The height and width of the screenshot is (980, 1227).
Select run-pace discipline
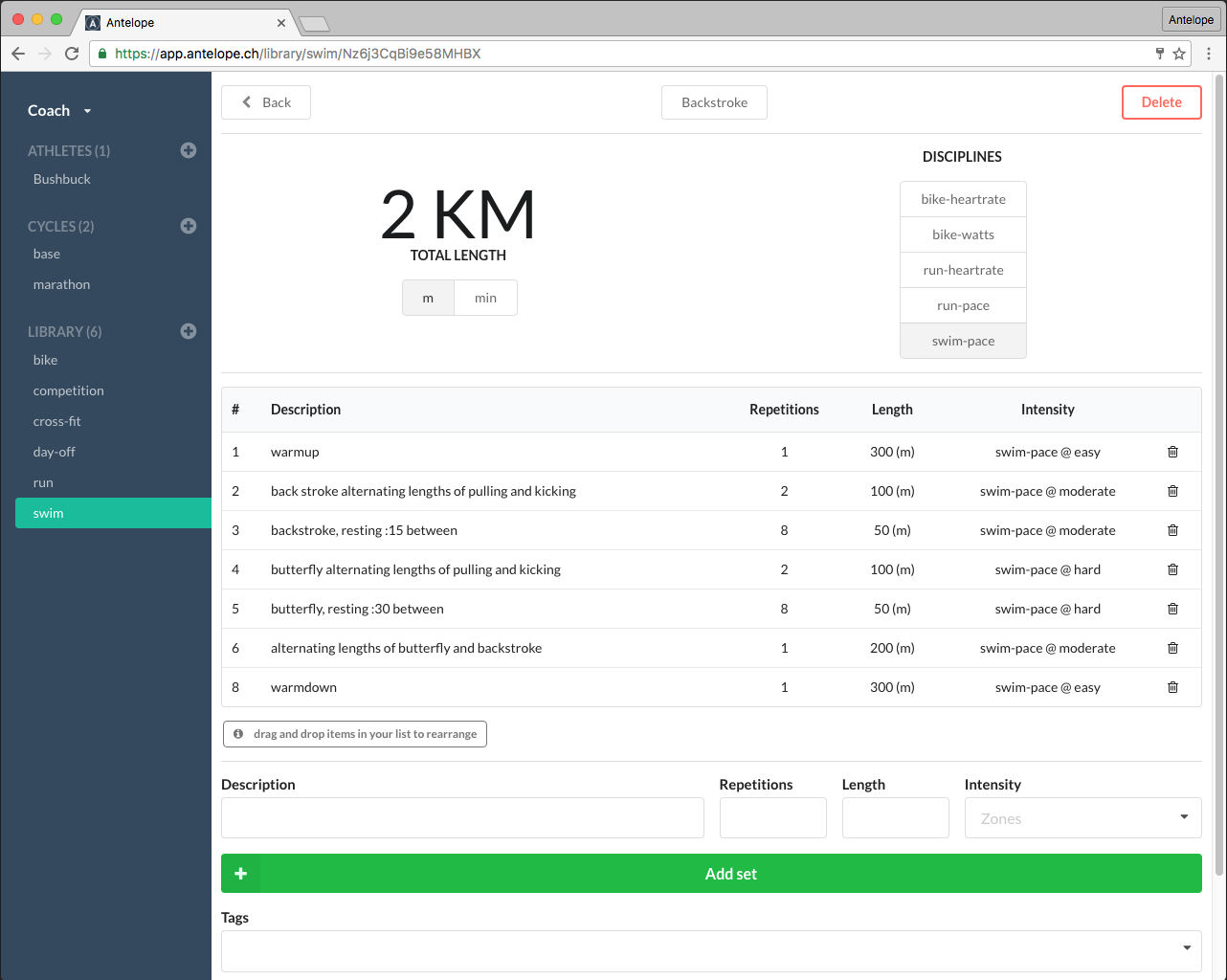(x=963, y=305)
